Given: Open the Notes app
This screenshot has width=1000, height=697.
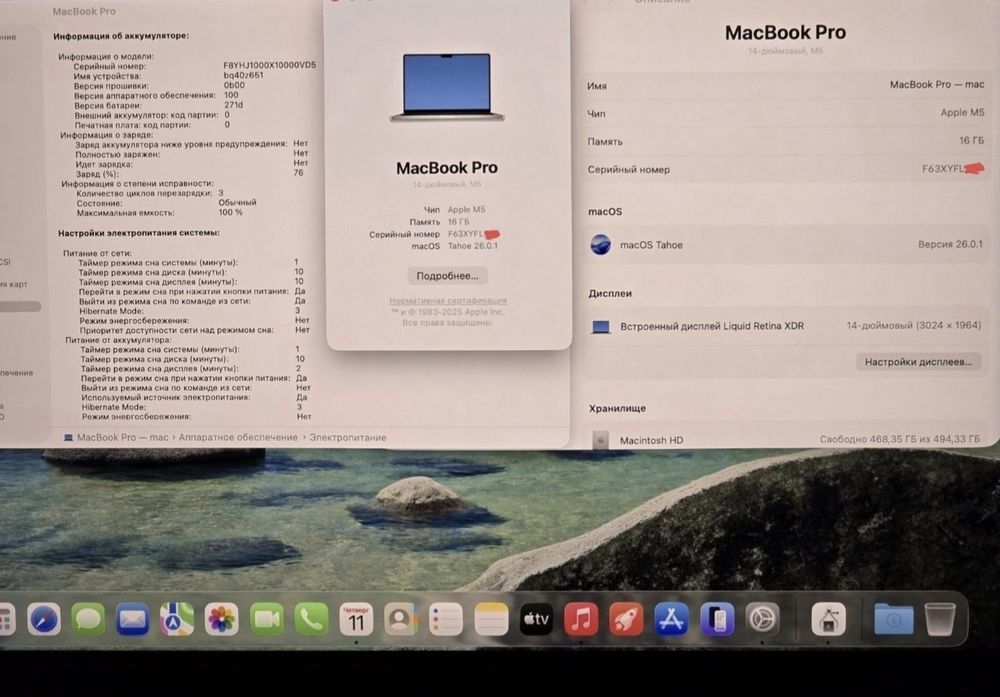Looking at the screenshot, I should [491, 619].
